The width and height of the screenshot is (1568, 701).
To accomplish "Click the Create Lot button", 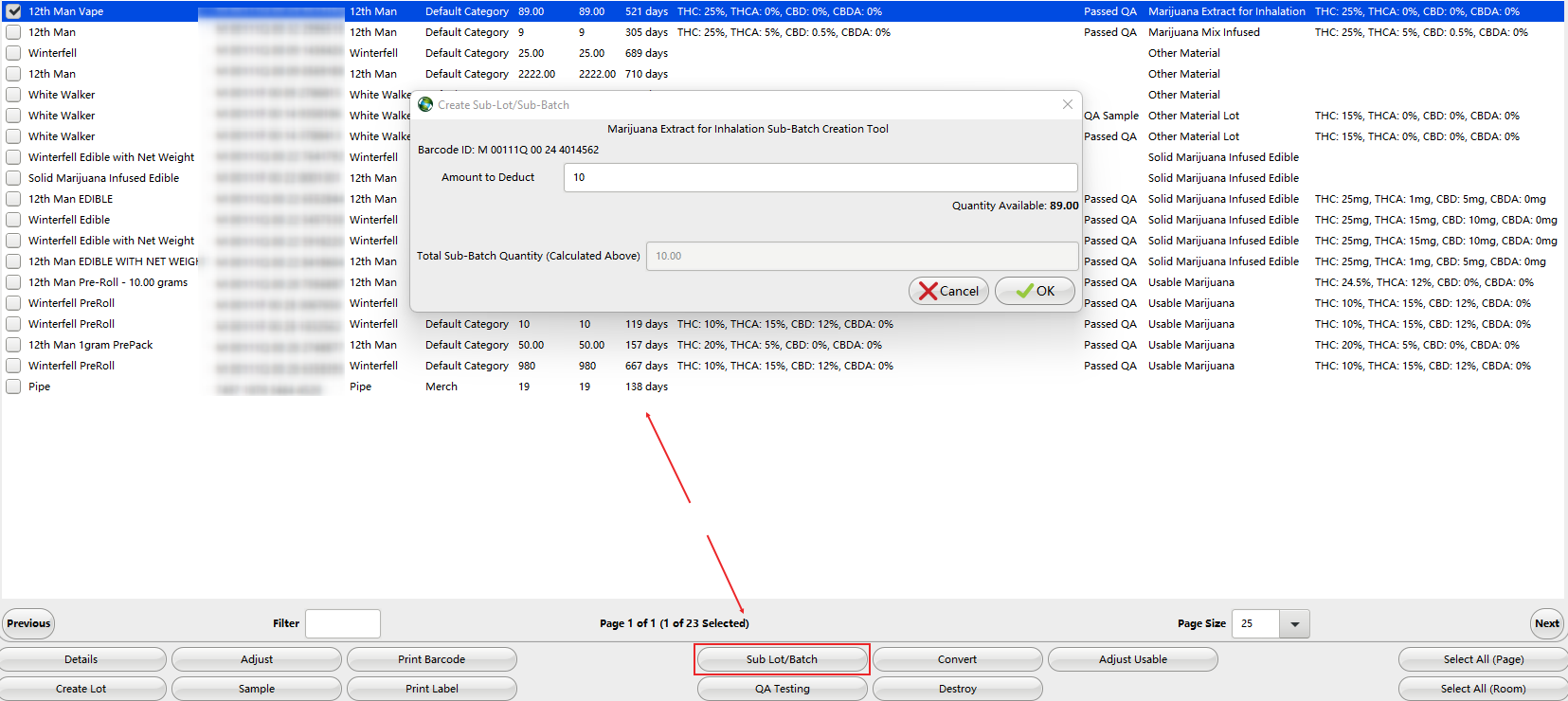I will point(81,689).
